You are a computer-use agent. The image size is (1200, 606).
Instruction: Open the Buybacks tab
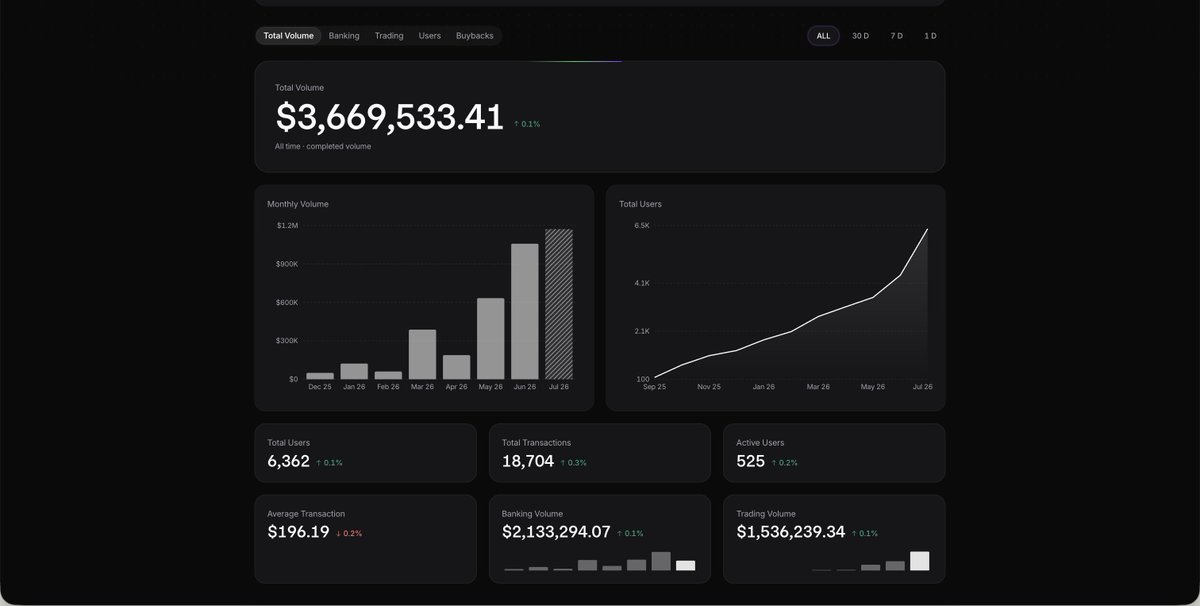(475, 36)
